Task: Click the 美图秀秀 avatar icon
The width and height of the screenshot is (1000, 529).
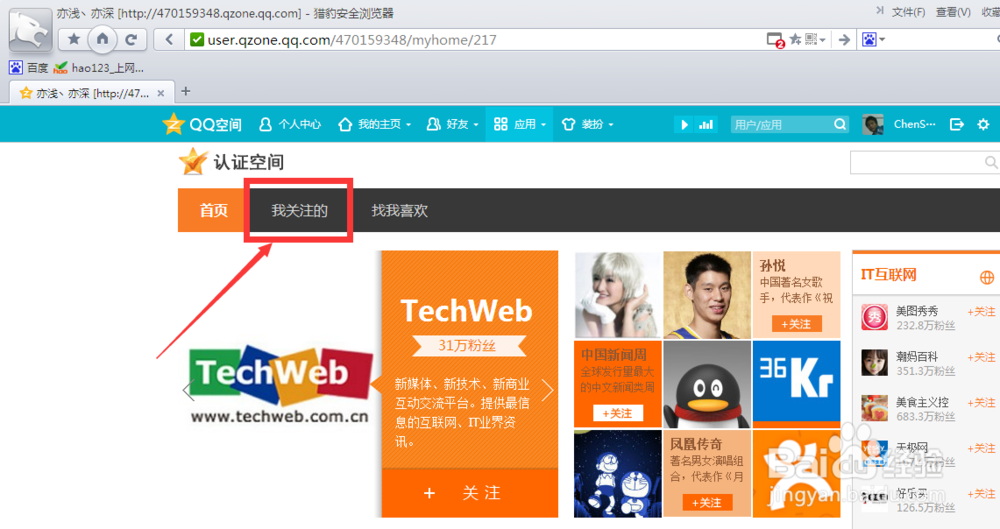Action: pos(874,317)
